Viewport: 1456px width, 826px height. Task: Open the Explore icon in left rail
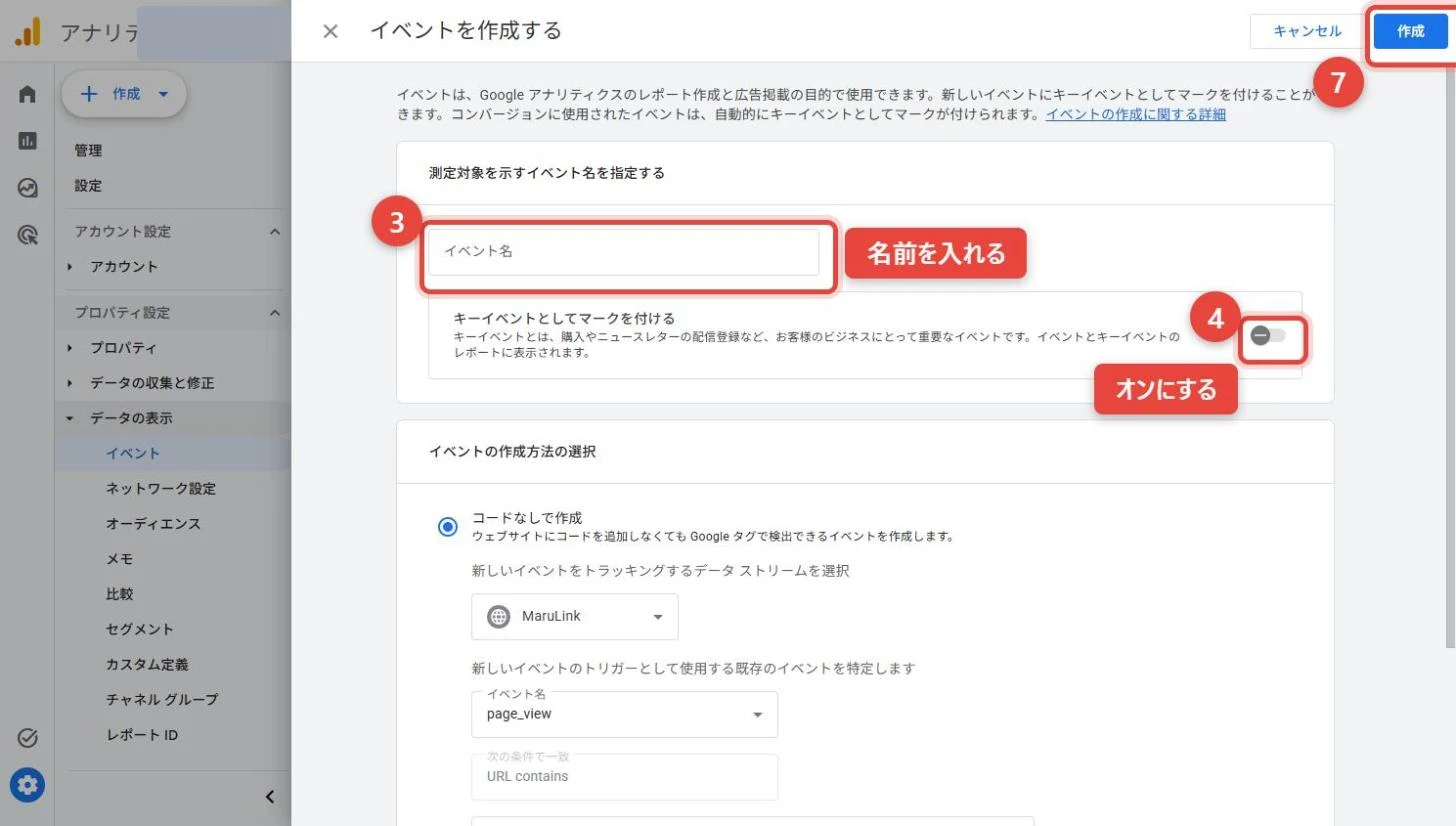point(27,187)
